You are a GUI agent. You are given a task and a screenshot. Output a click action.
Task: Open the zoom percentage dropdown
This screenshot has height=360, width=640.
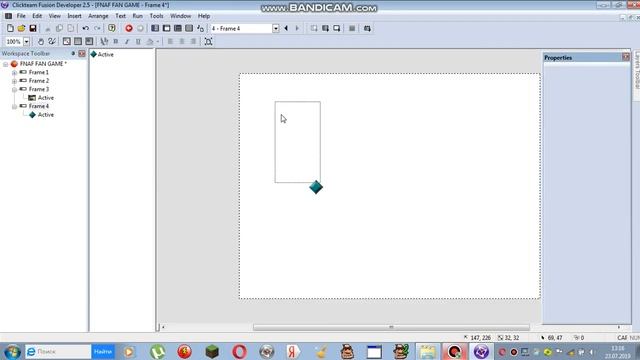click(27, 42)
